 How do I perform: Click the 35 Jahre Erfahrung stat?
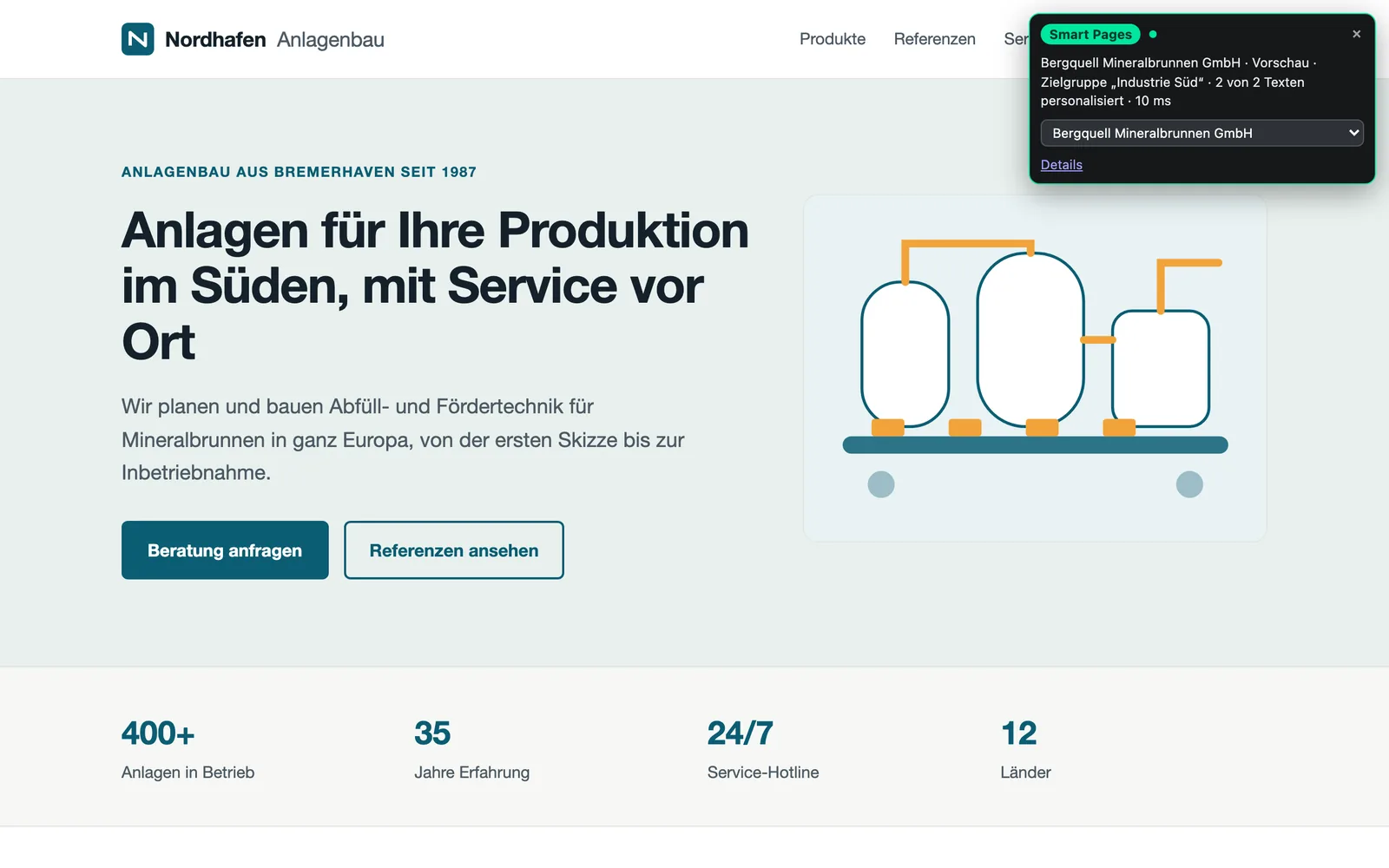pos(472,748)
